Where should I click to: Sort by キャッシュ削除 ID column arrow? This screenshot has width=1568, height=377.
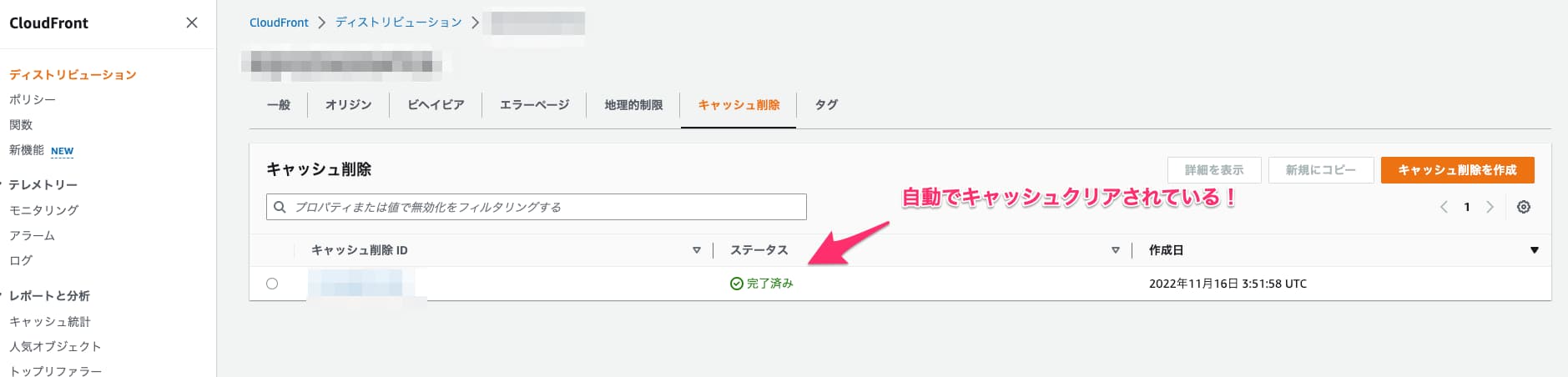tap(697, 250)
